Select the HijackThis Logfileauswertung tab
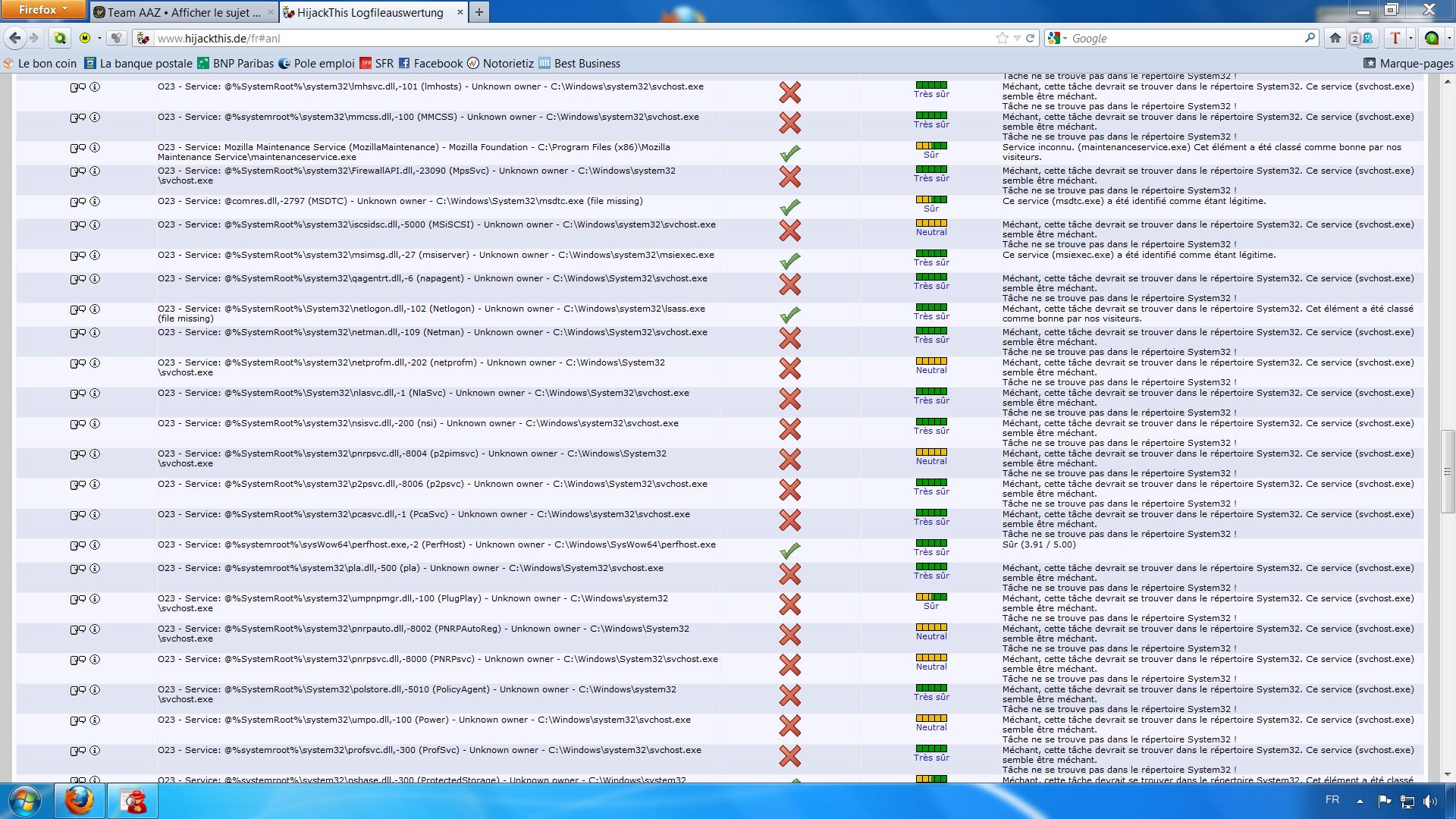 tap(371, 12)
